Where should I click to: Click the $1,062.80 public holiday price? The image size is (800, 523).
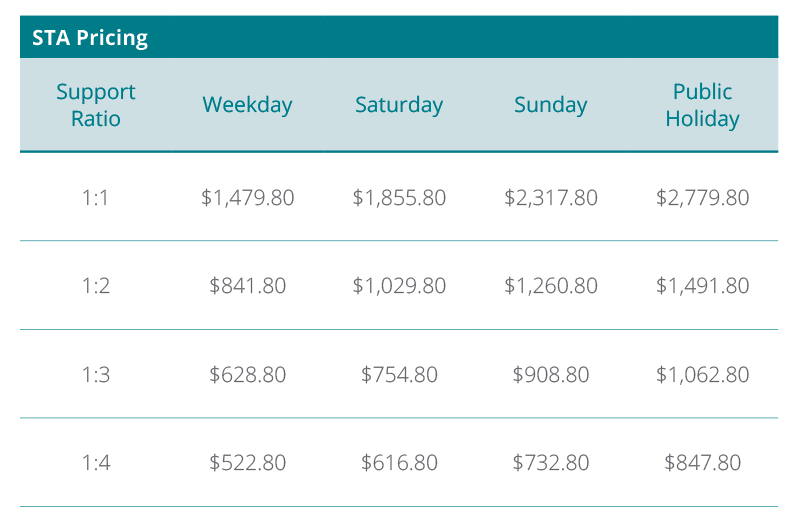click(702, 375)
